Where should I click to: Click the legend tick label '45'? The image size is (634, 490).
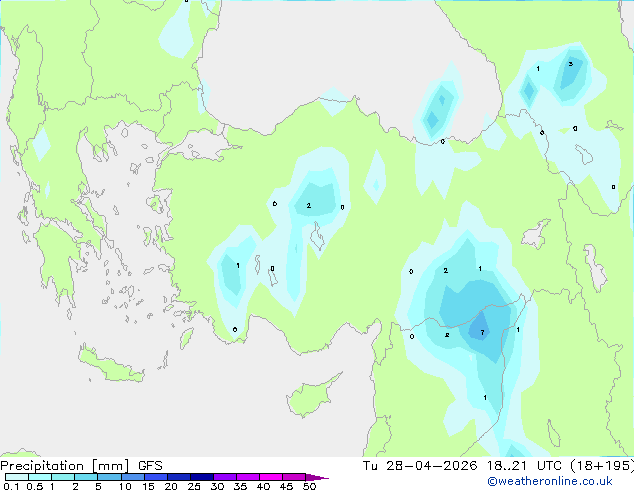point(286,486)
